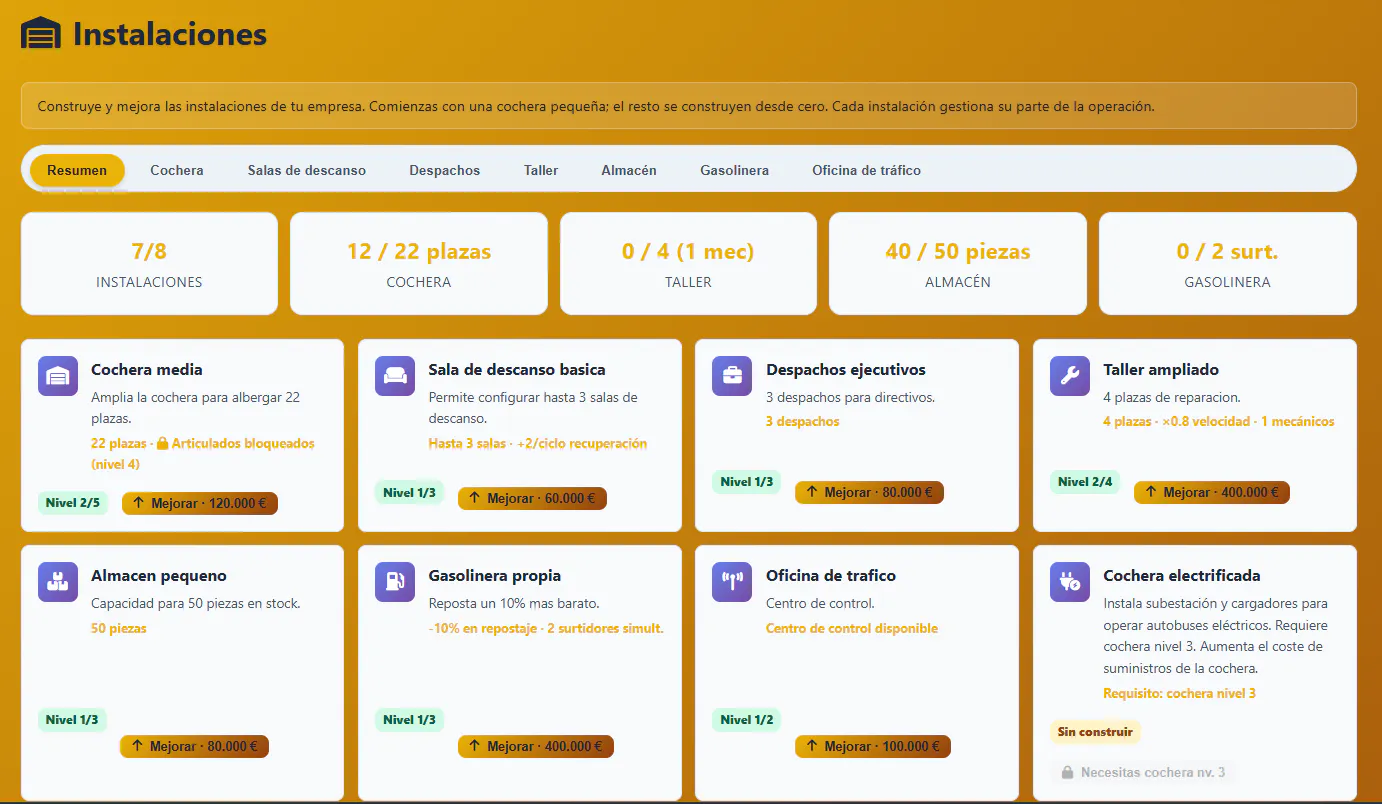
Task: Open the Cochera tab
Action: pos(177,170)
